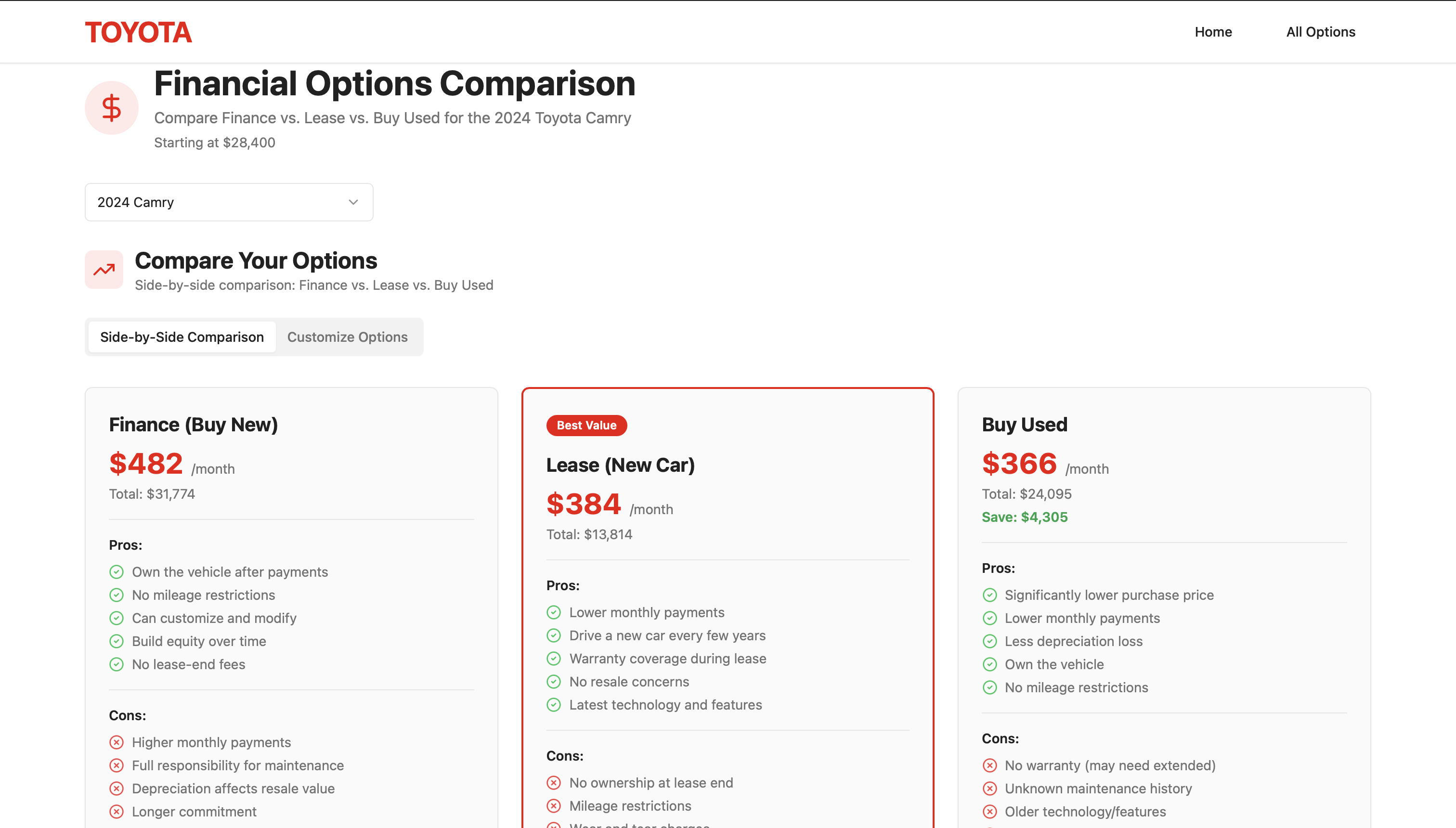Click check icon beside Significantly lower purchase price

(989, 595)
